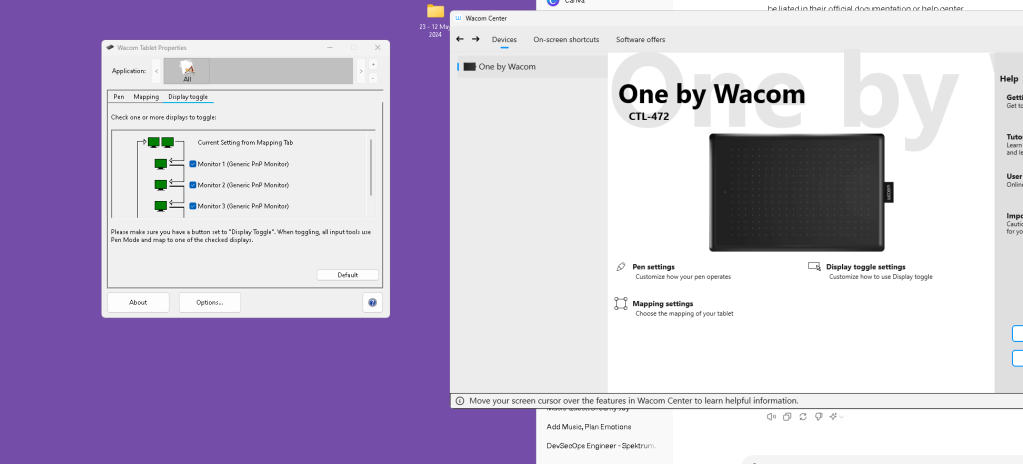Go forward in Wacom Center

point(476,39)
